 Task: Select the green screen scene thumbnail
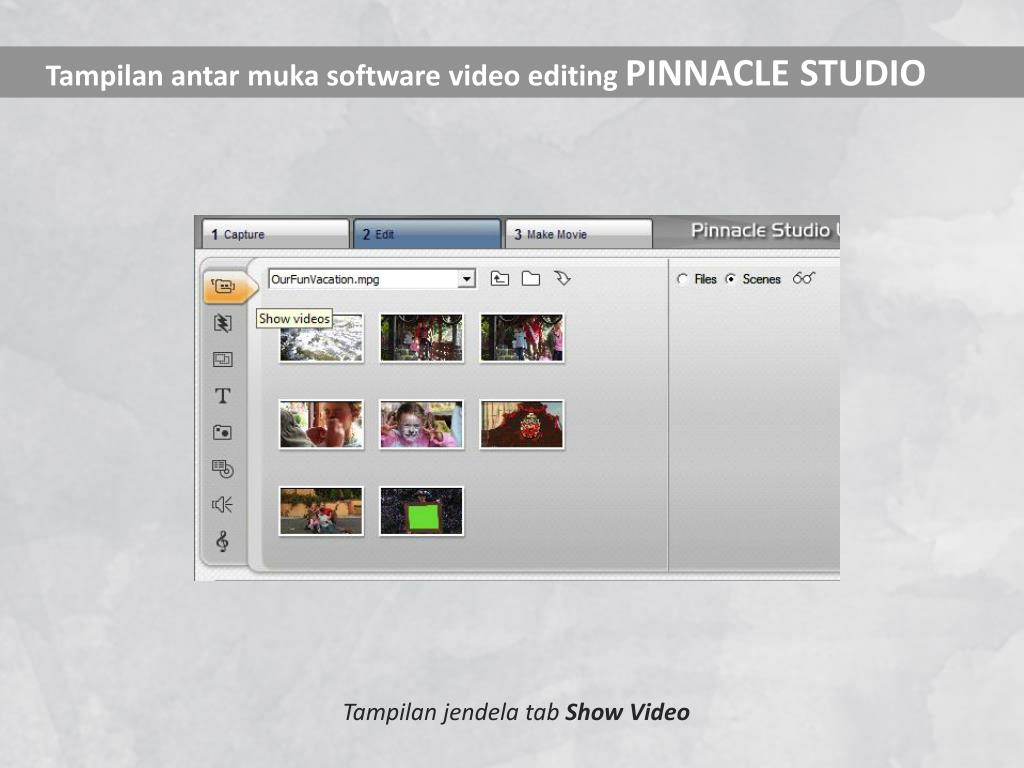421,511
